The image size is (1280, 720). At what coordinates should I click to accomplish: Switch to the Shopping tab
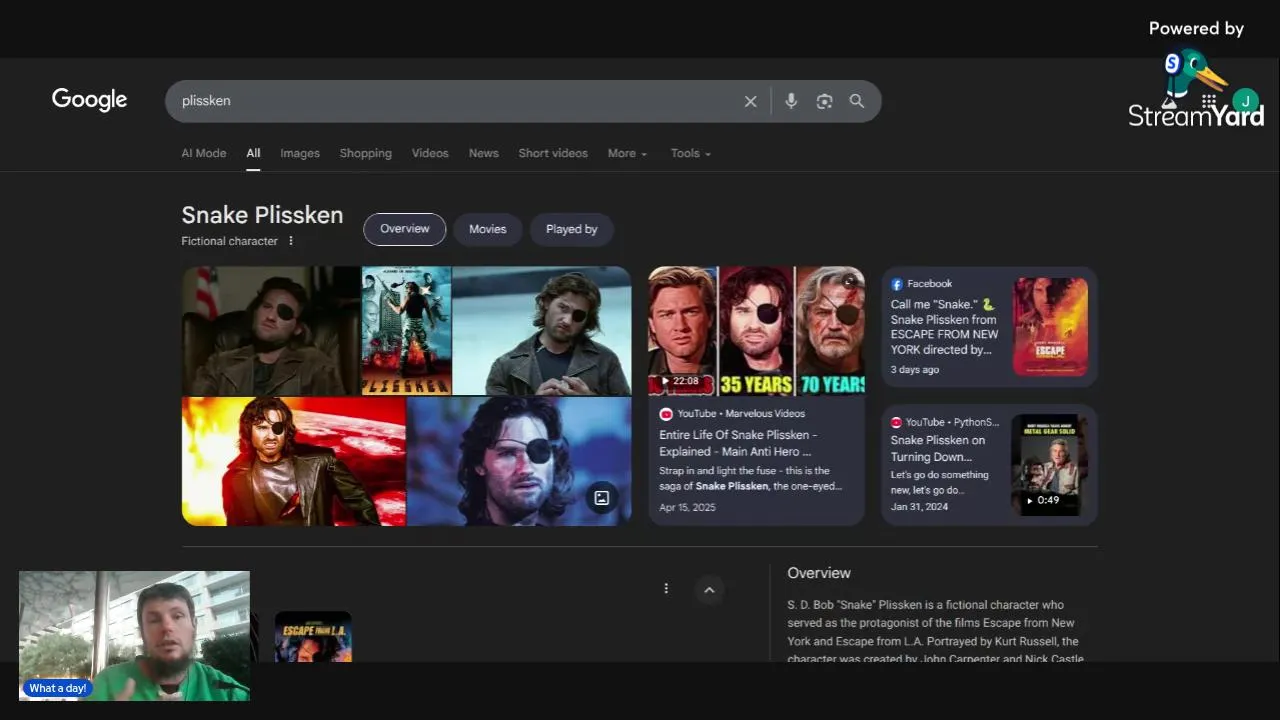(365, 153)
